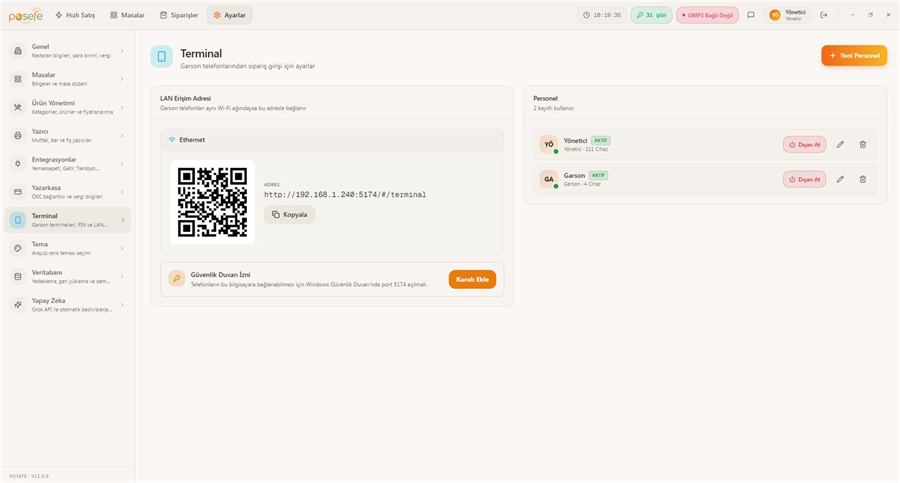Expand the Yapay Zeka row chevron
The width and height of the screenshot is (900, 483).
pyautogui.click(x=122, y=304)
